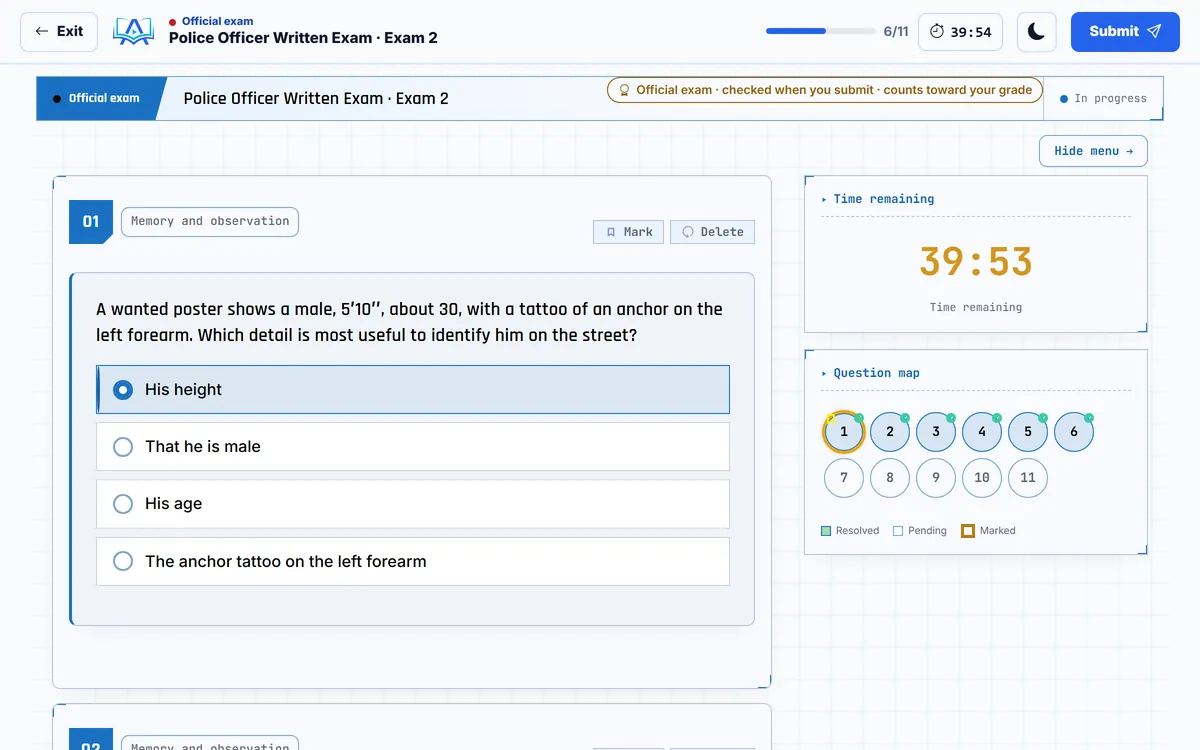Click the exam progress bar
Image resolution: width=1200 pixels, height=750 pixels.
[x=821, y=31]
